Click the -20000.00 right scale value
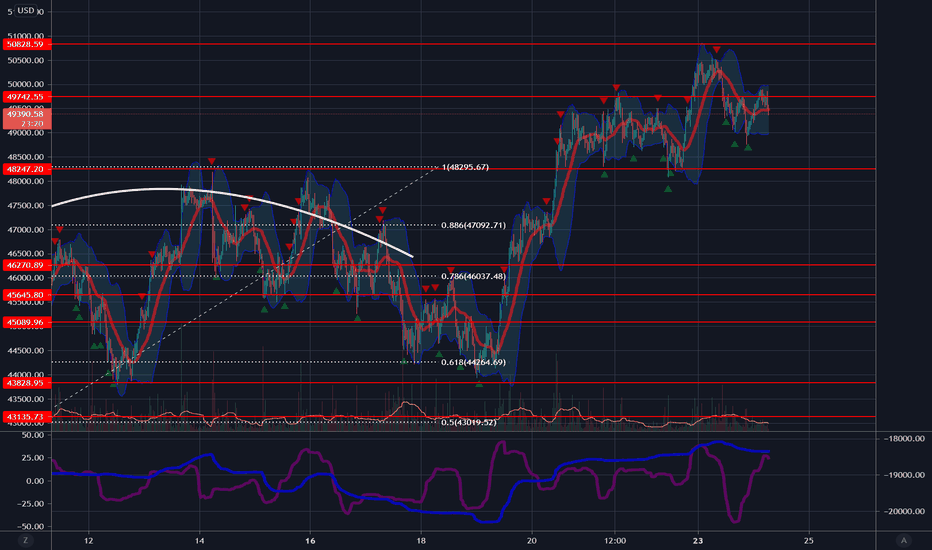Screen dimensions: 932x550 (903, 511)
